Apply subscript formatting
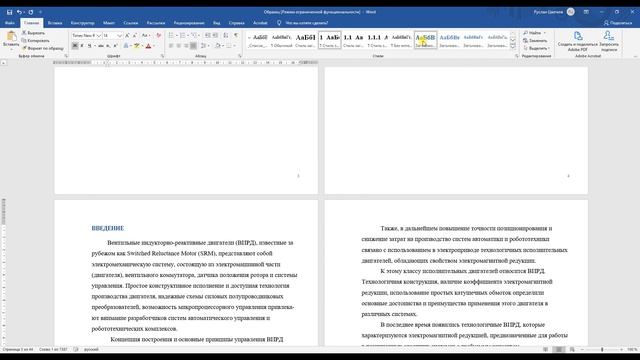This screenshot has height=360, width=640. (108, 46)
